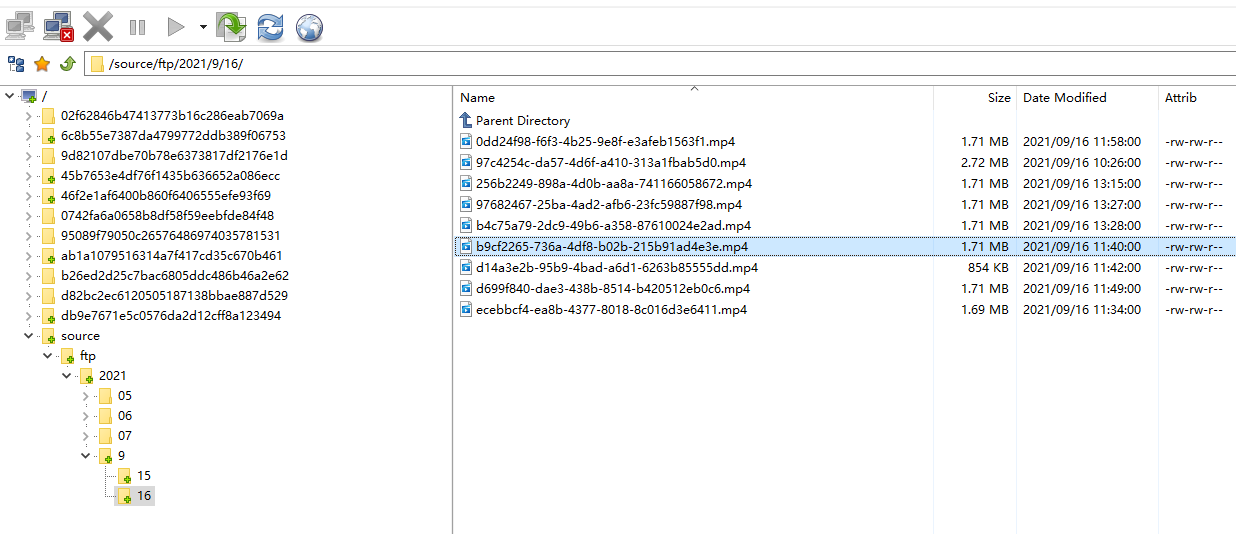Expand the 05 folder in tree

point(86,396)
